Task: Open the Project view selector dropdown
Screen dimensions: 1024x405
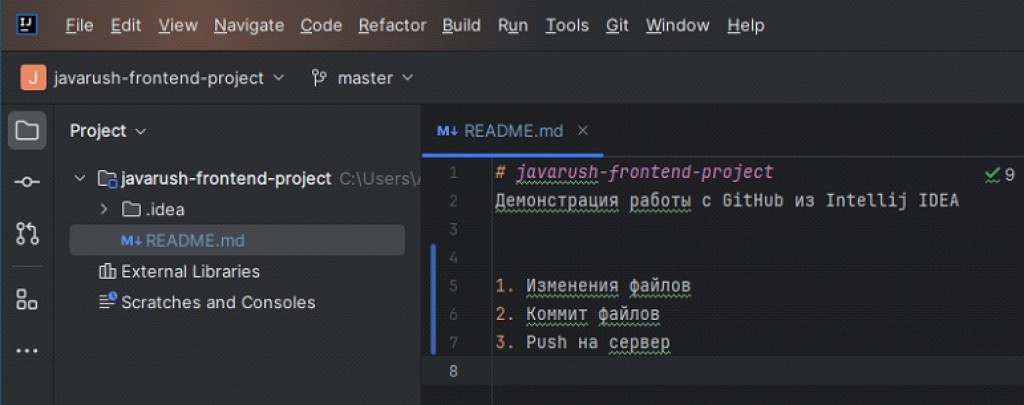Action: click(108, 131)
